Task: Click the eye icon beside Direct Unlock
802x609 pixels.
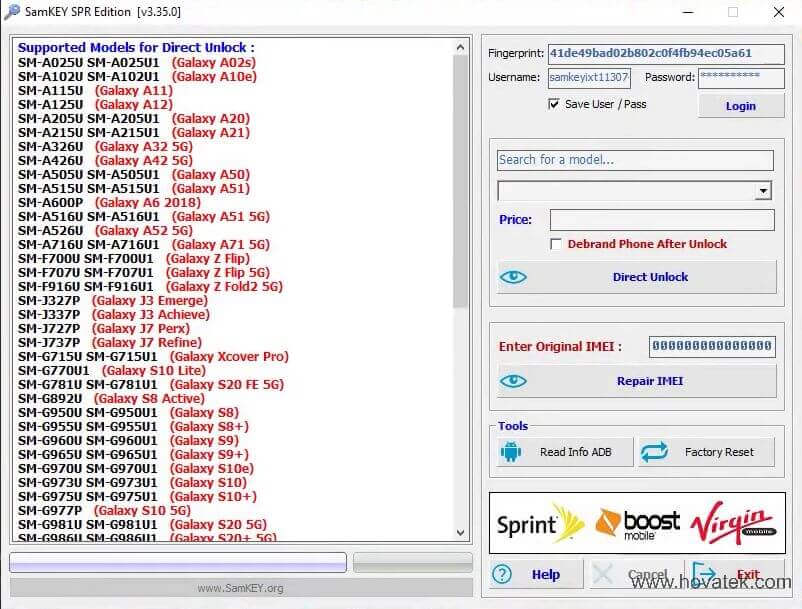Action: tap(513, 277)
